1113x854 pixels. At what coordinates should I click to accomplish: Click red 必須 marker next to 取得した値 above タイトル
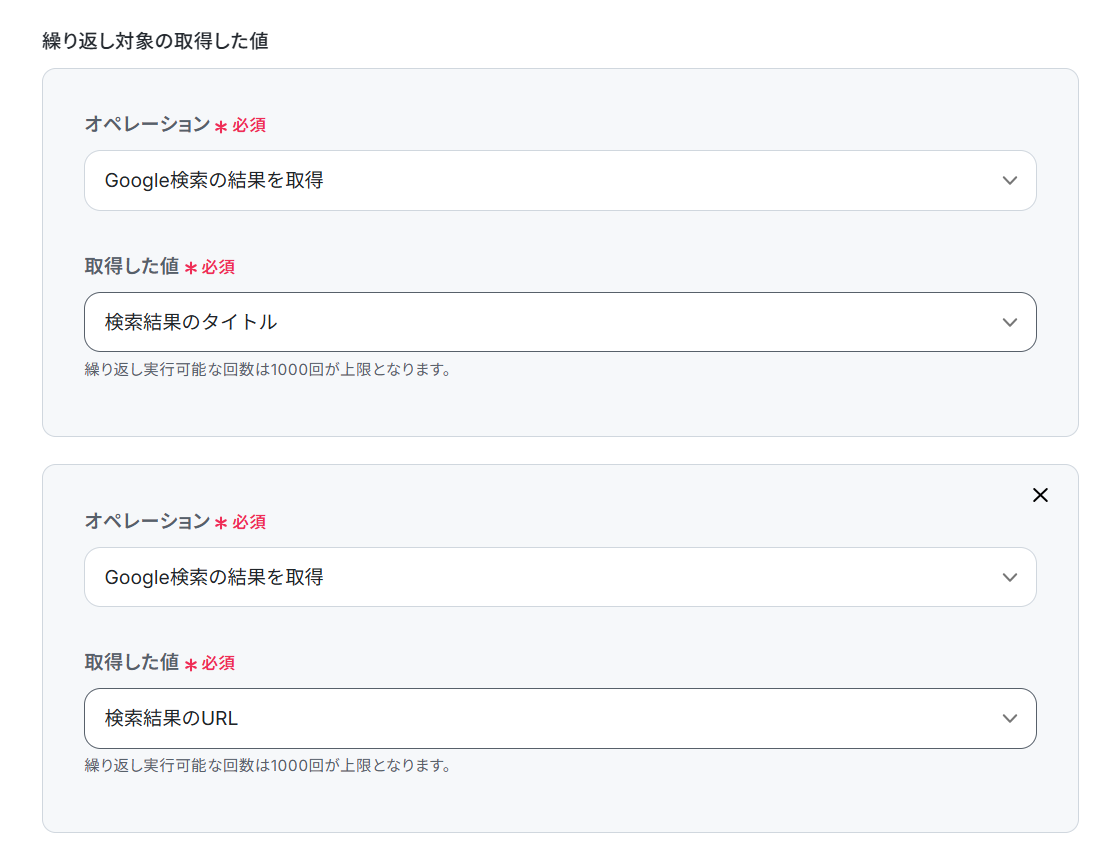(218, 268)
